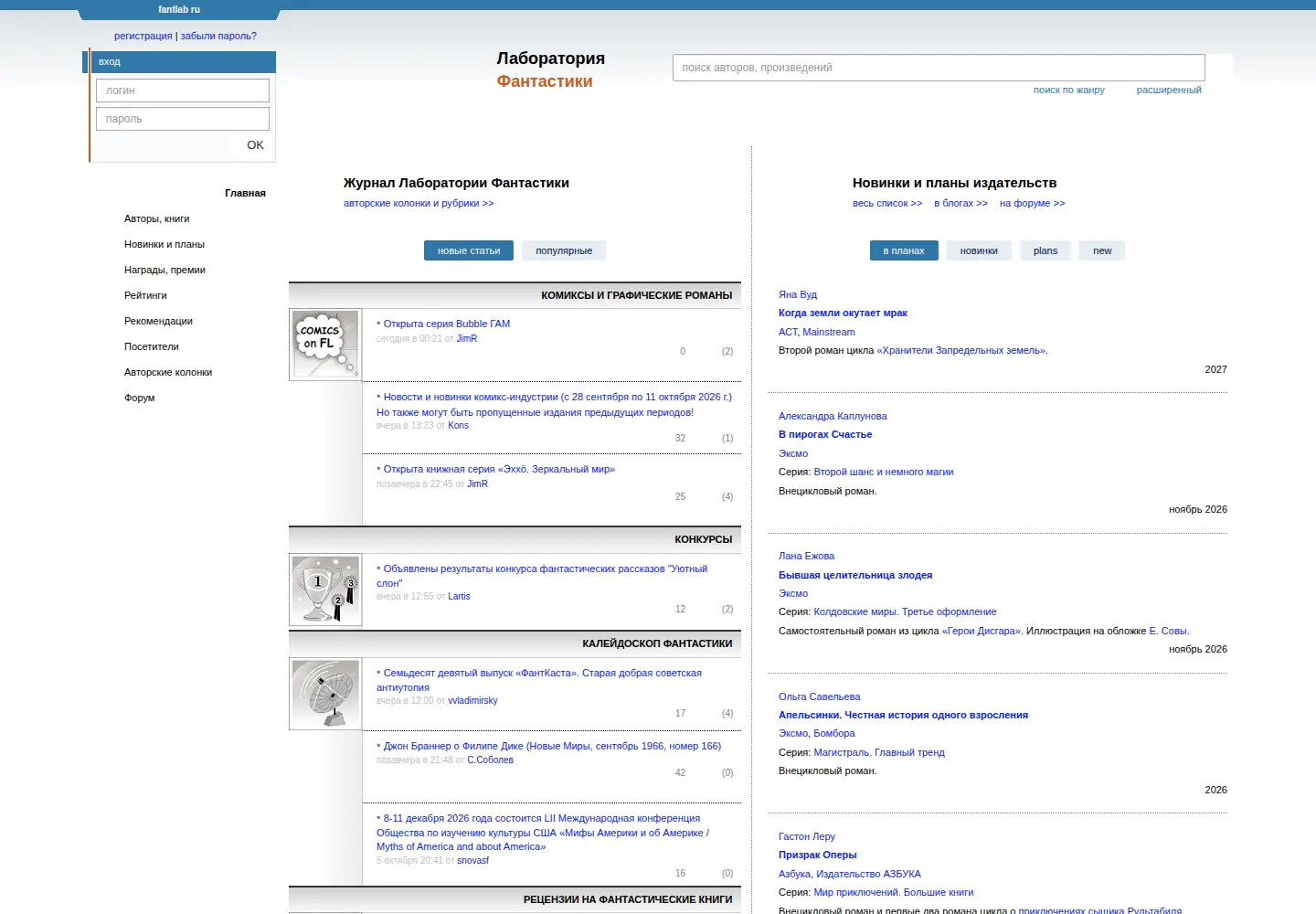Screen dimensions: 1316x914
Task: Open the «Посетители» menu item
Action: (152, 346)
